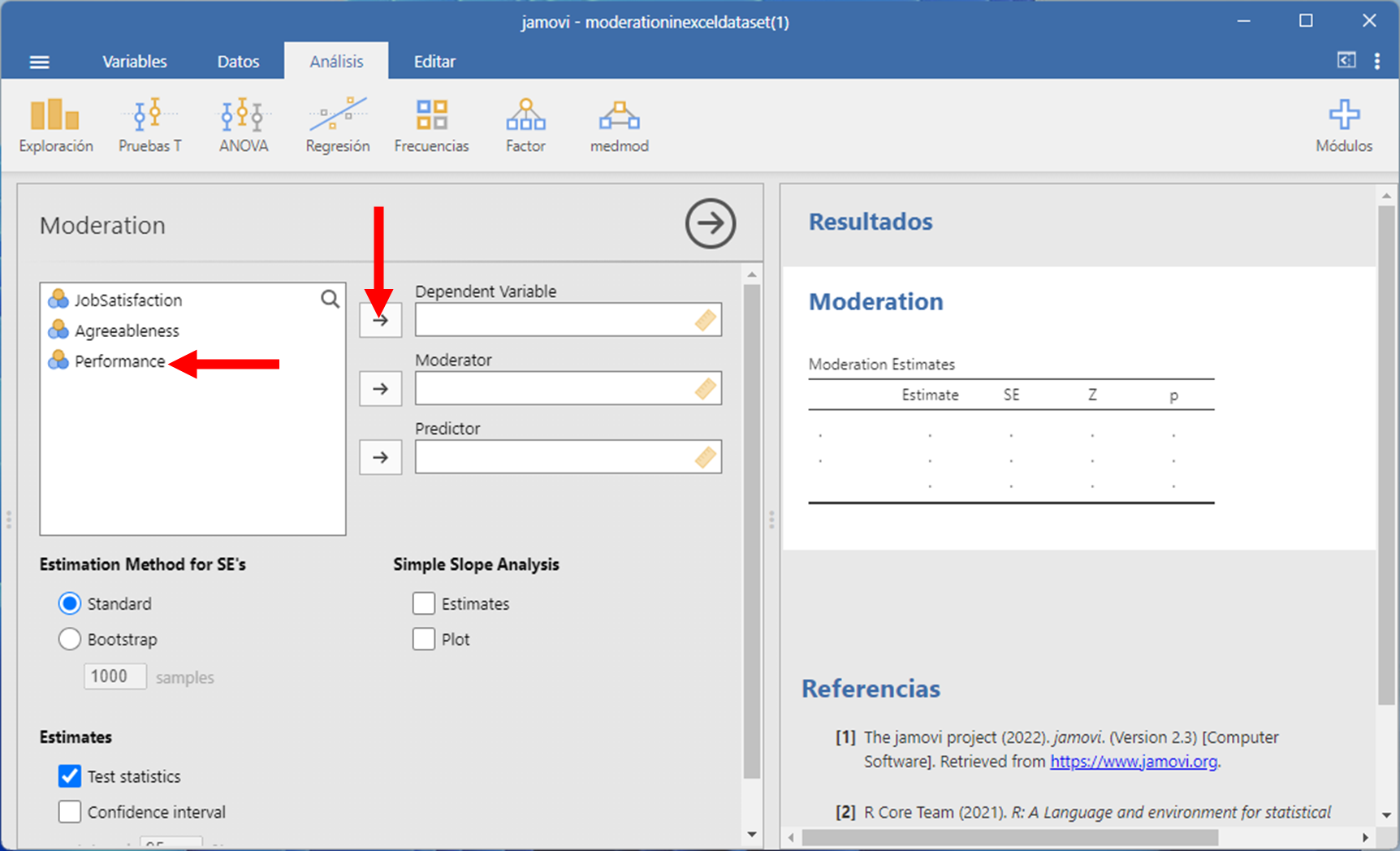Image resolution: width=1400 pixels, height=851 pixels.
Task: Enable the Simple Slope Plot checkbox
Action: pos(424,639)
